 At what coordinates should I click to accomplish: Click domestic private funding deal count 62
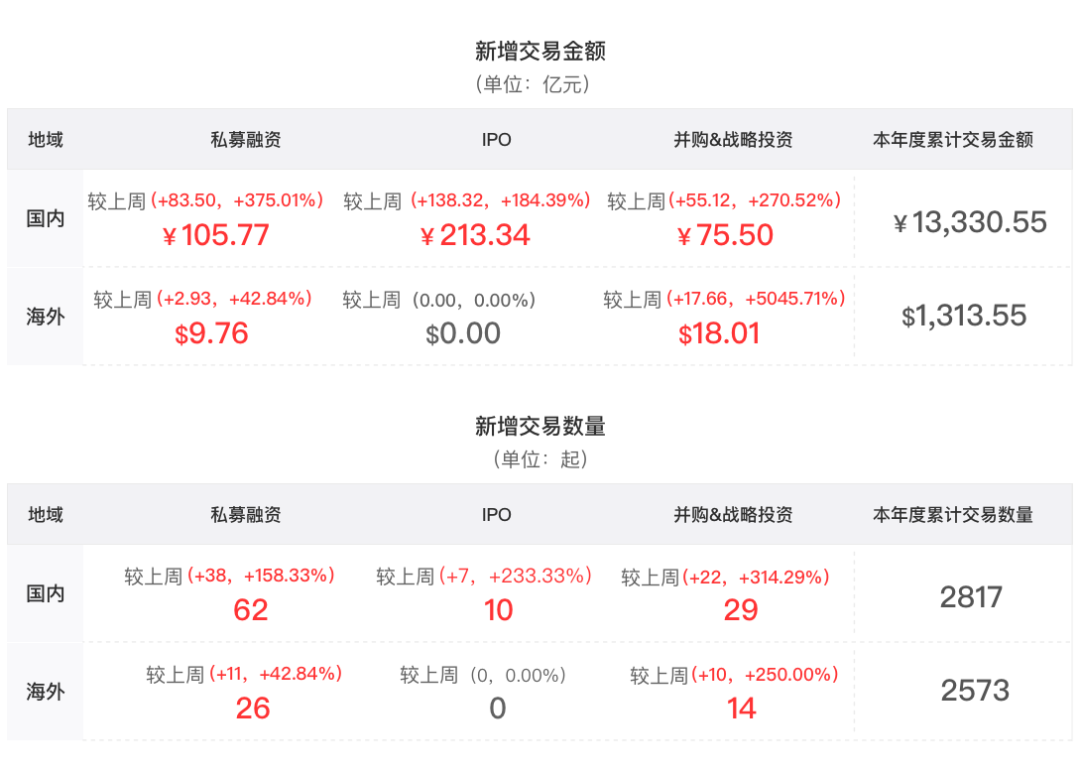(x=251, y=610)
